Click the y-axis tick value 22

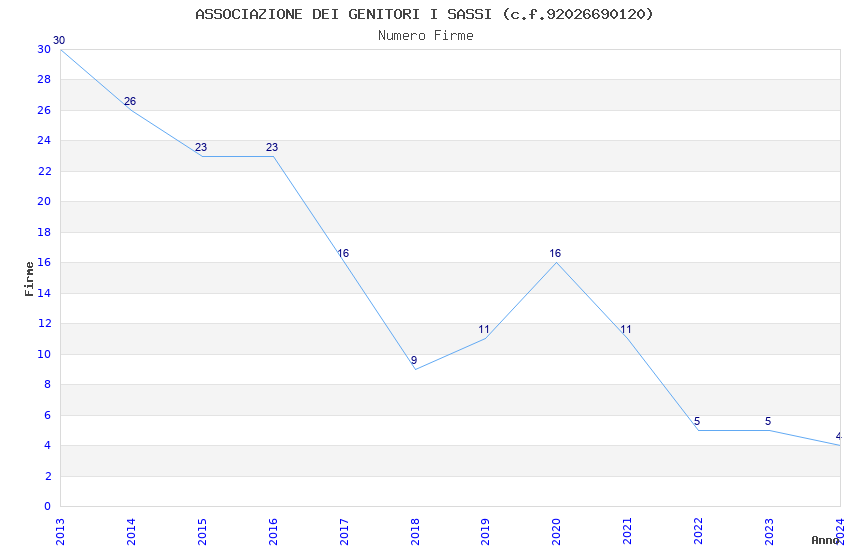(x=44, y=171)
